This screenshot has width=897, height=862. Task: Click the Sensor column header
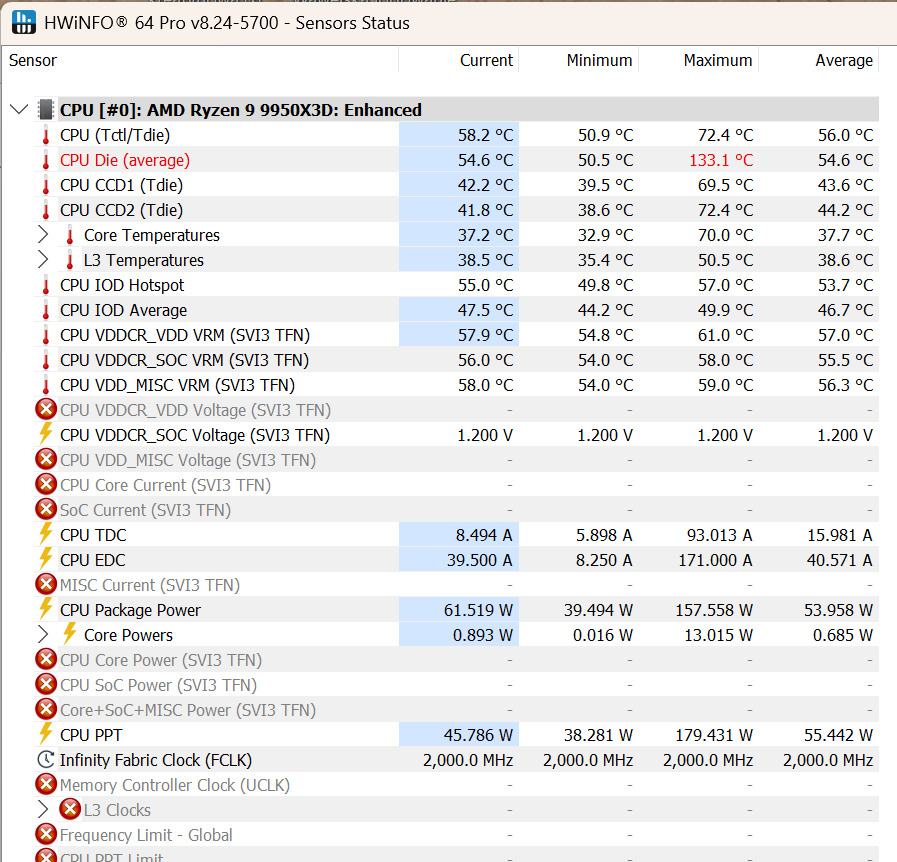click(33, 60)
